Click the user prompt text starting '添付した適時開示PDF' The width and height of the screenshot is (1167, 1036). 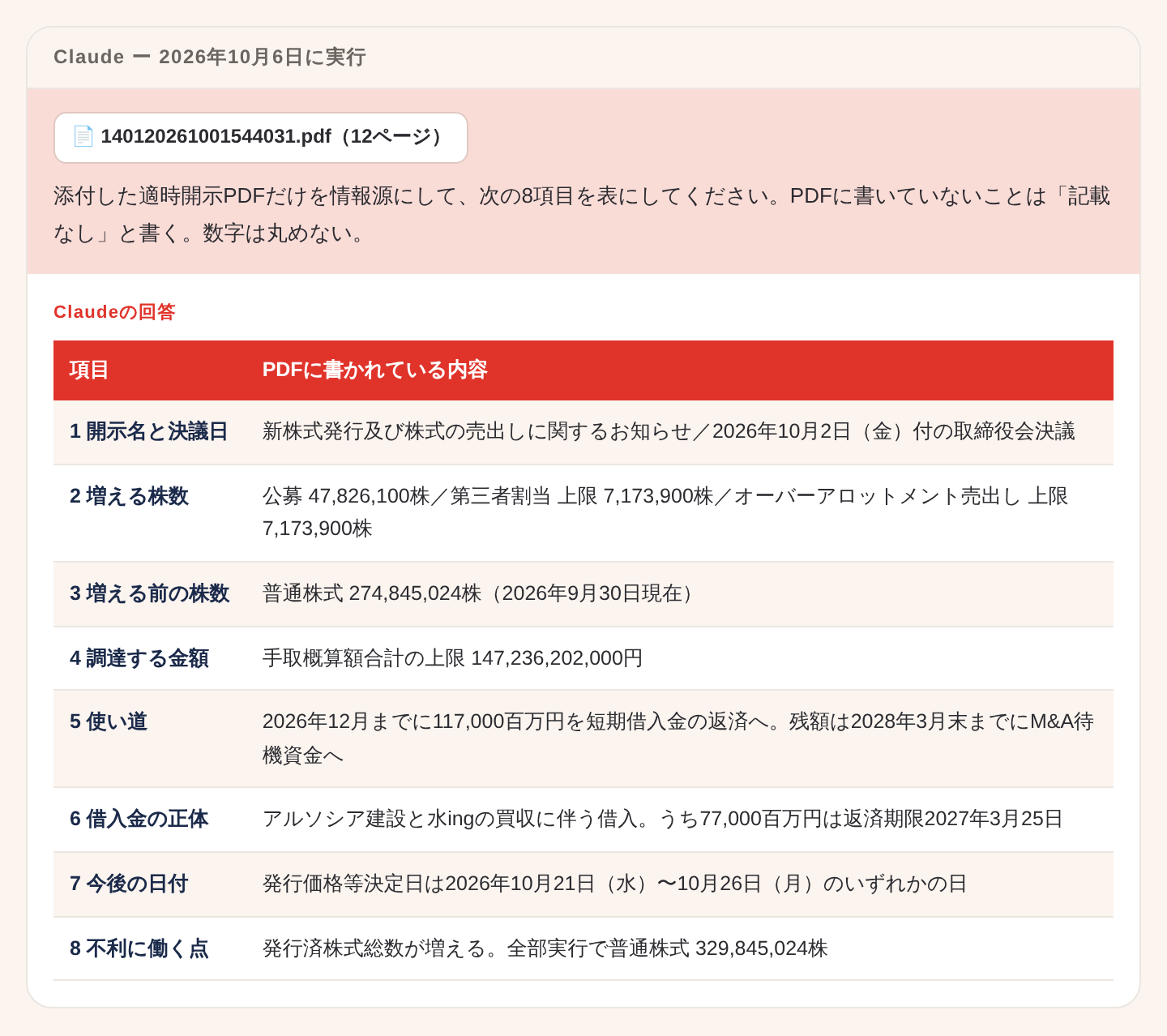pos(582,215)
